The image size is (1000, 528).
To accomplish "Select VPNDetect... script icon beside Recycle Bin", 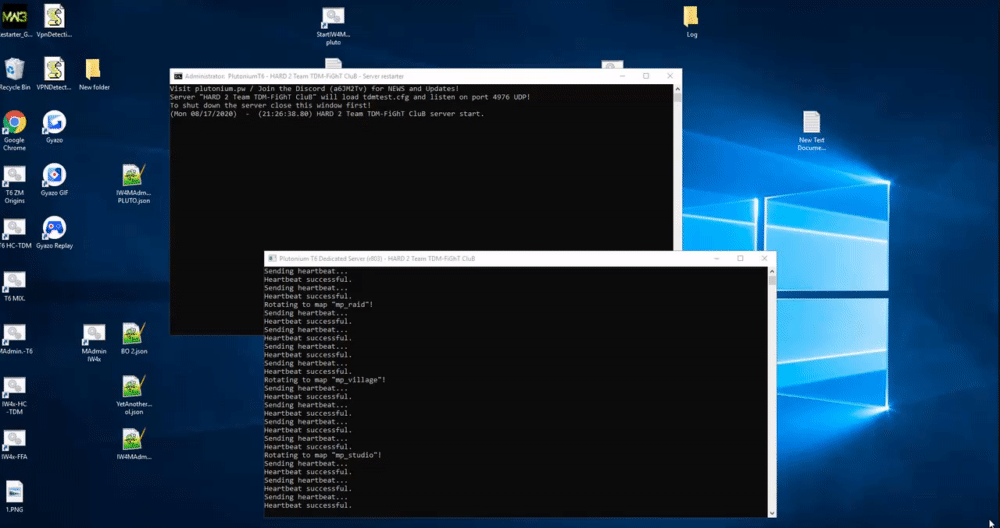I will point(54,74).
